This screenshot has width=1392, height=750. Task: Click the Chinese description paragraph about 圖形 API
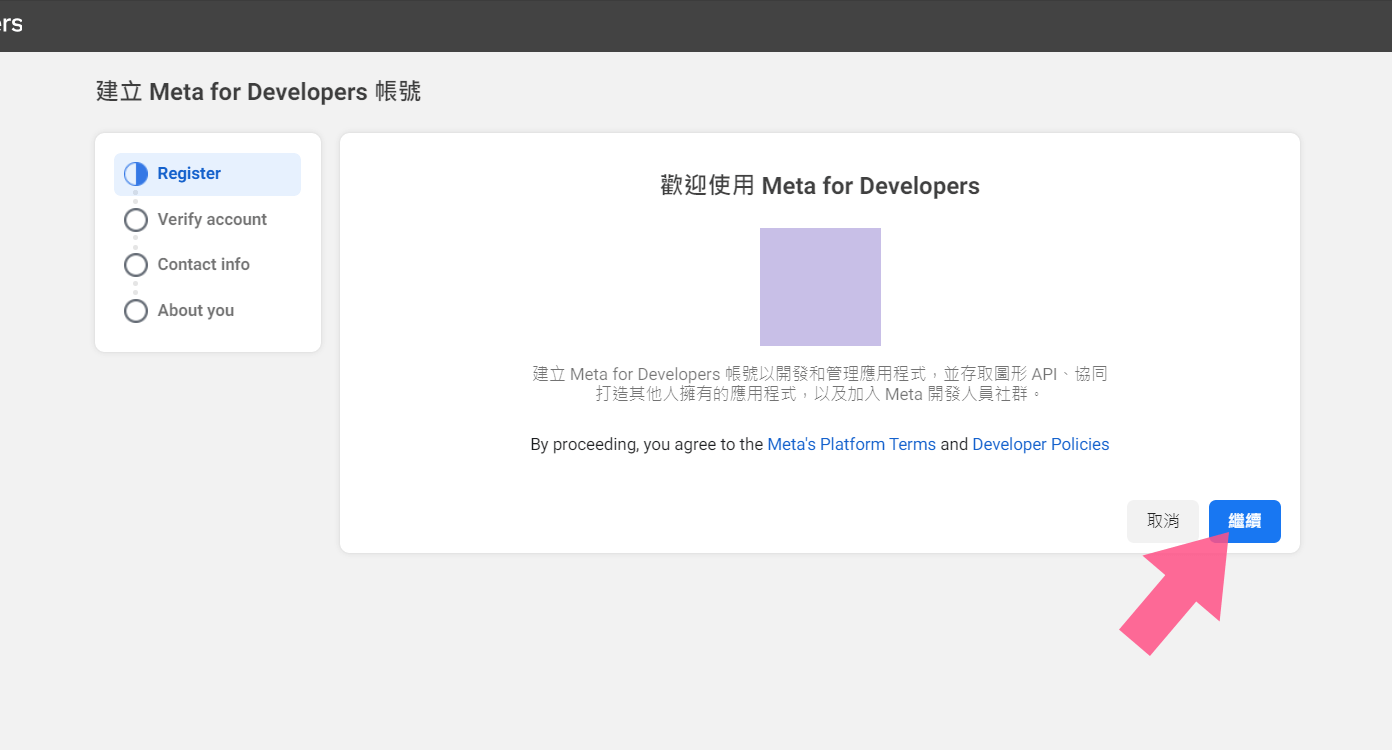(820, 384)
